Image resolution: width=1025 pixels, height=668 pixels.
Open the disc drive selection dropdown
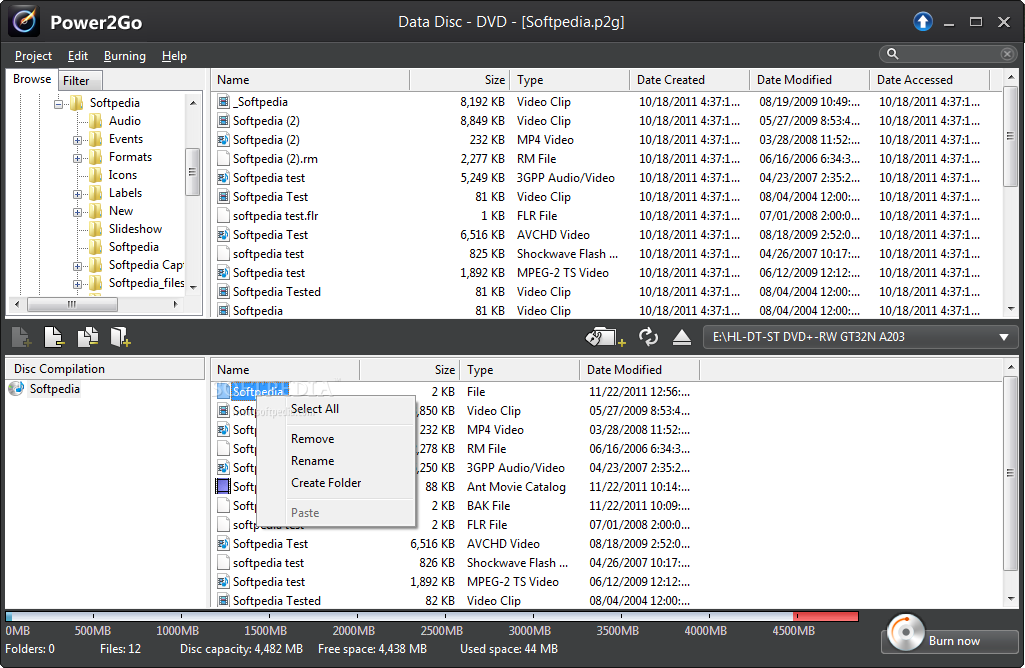pyautogui.click(x=1005, y=337)
